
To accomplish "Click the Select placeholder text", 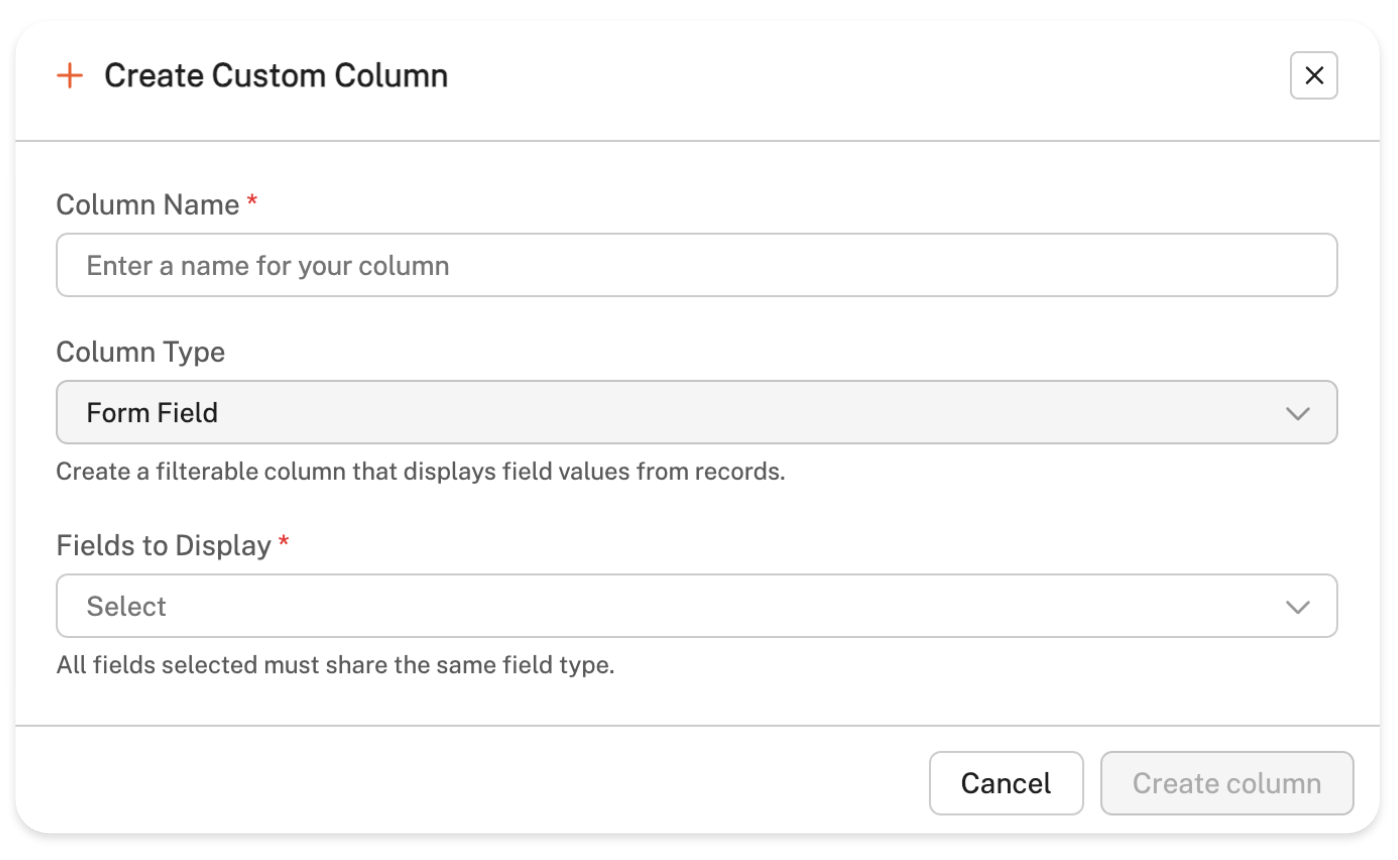I will 126,606.
